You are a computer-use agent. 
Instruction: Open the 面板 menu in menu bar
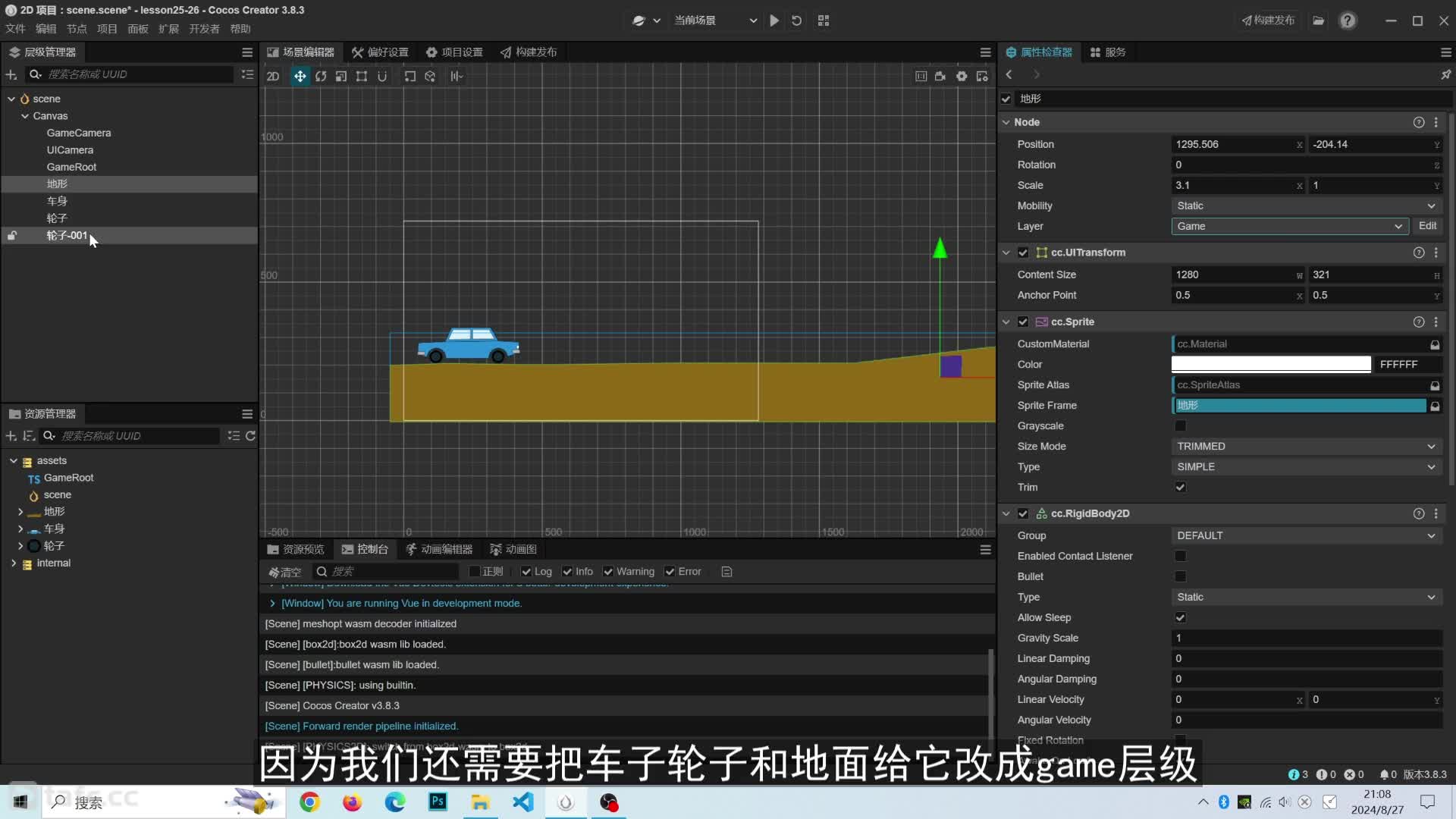tap(138, 28)
